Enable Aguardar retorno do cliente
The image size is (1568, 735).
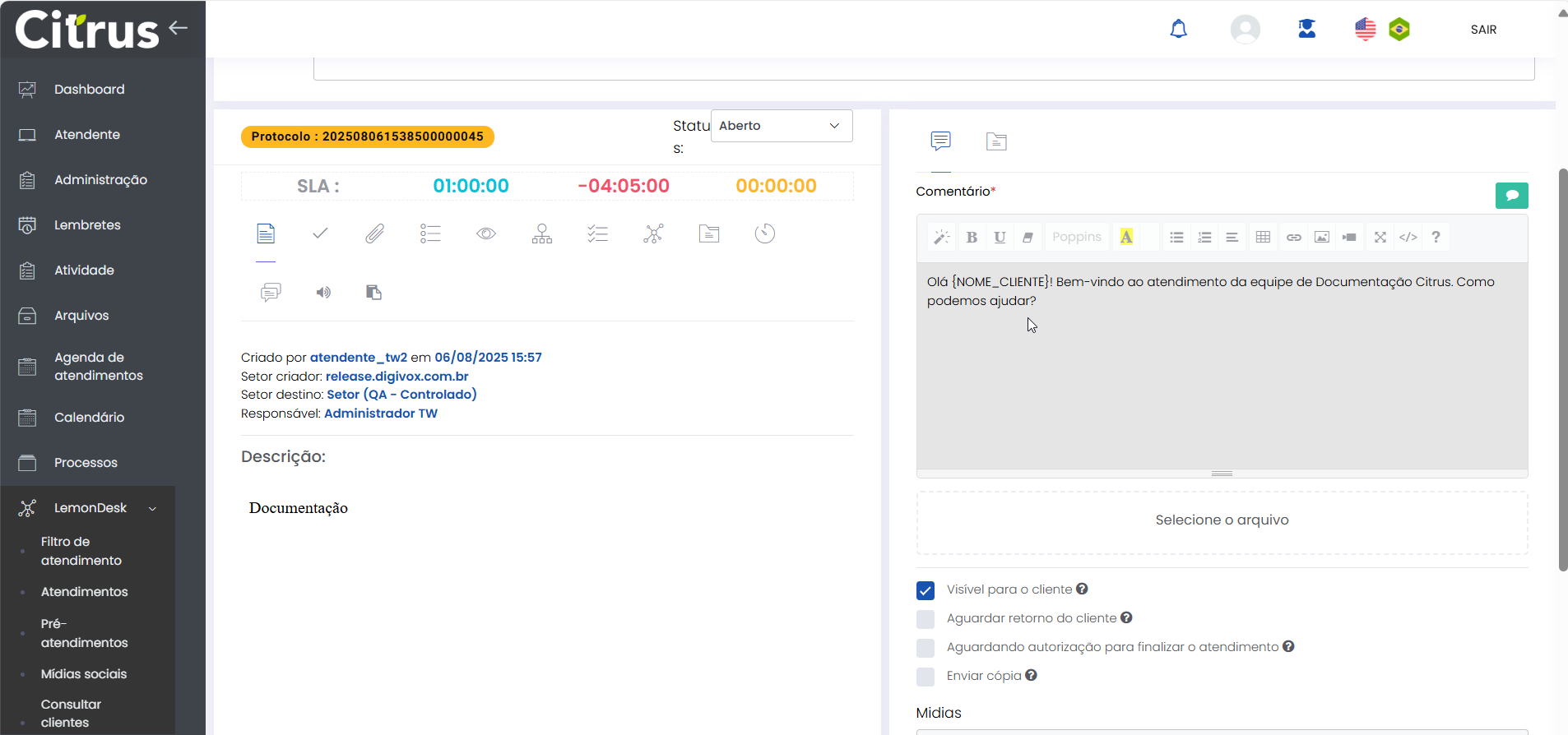point(925,619)
